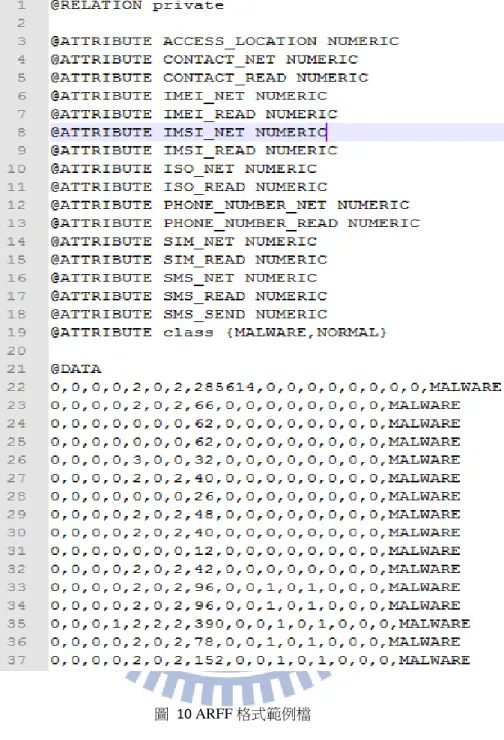Click line number 2 in the gutter

21,23
